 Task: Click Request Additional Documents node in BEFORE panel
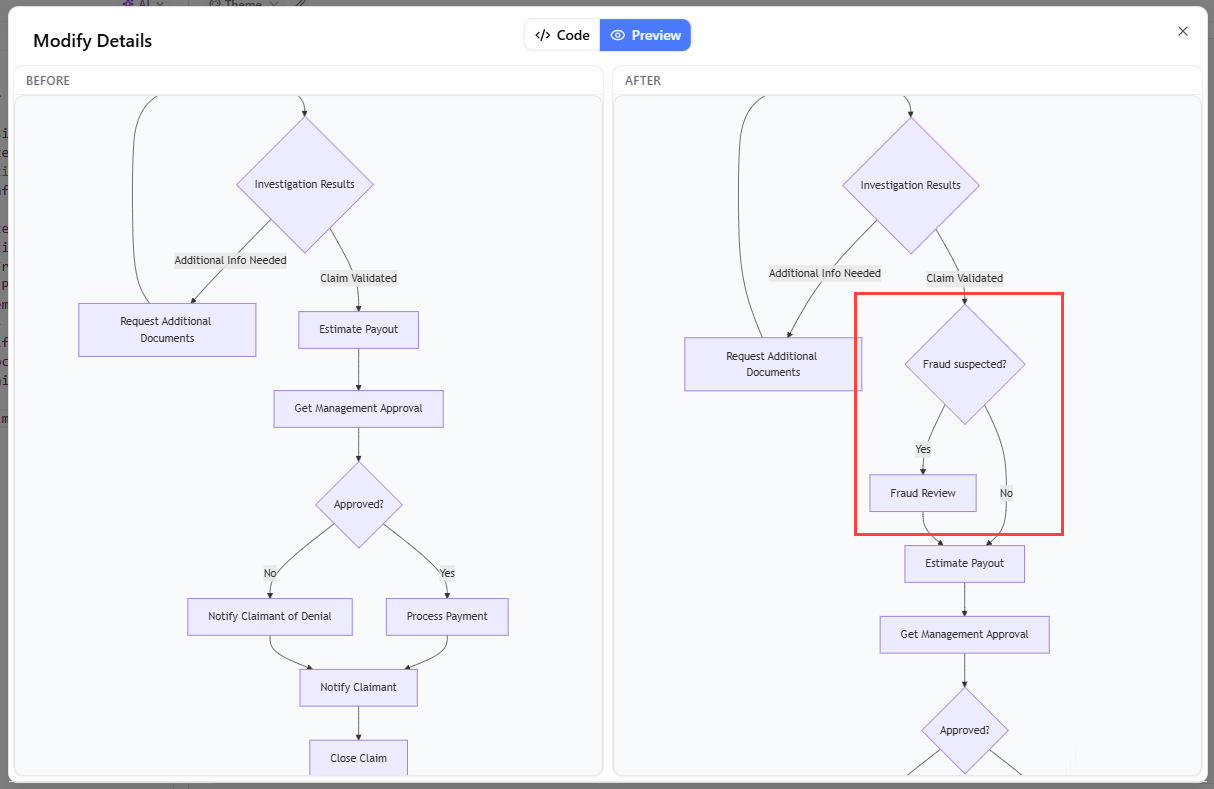point(167,329)
